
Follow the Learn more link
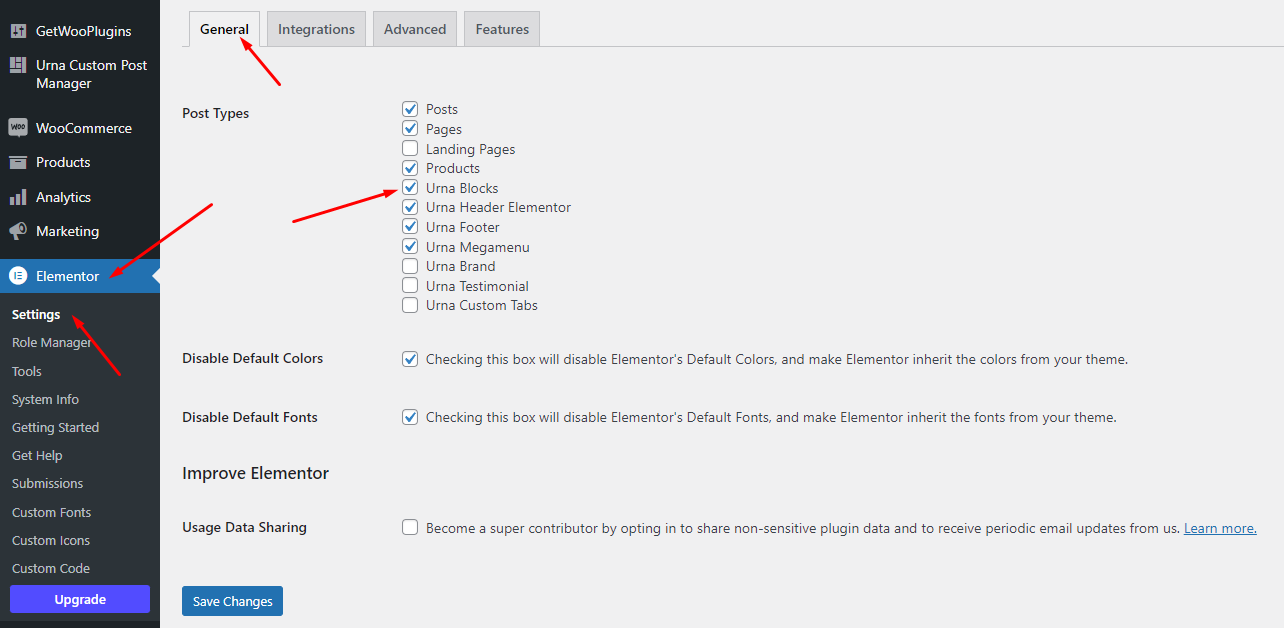1220,528
